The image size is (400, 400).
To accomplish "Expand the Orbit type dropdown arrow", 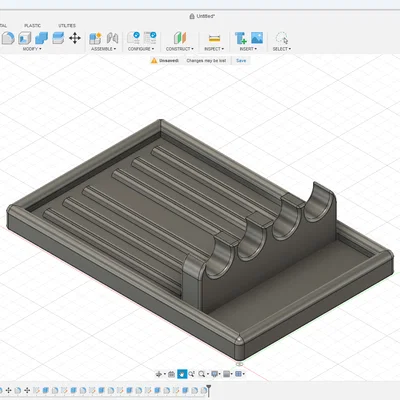I will [164, 374].
